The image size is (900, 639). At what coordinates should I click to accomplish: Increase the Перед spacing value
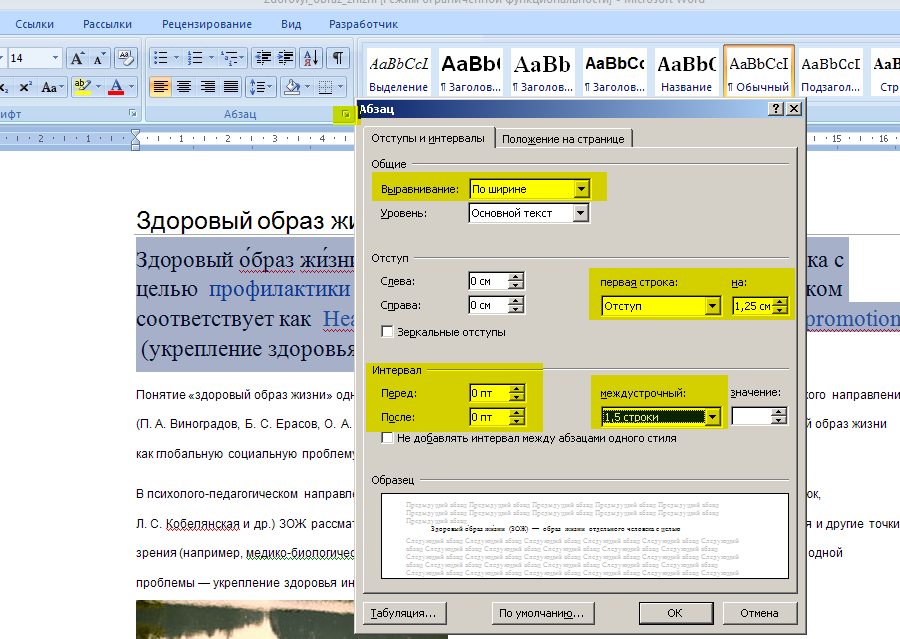coord(517,389)
